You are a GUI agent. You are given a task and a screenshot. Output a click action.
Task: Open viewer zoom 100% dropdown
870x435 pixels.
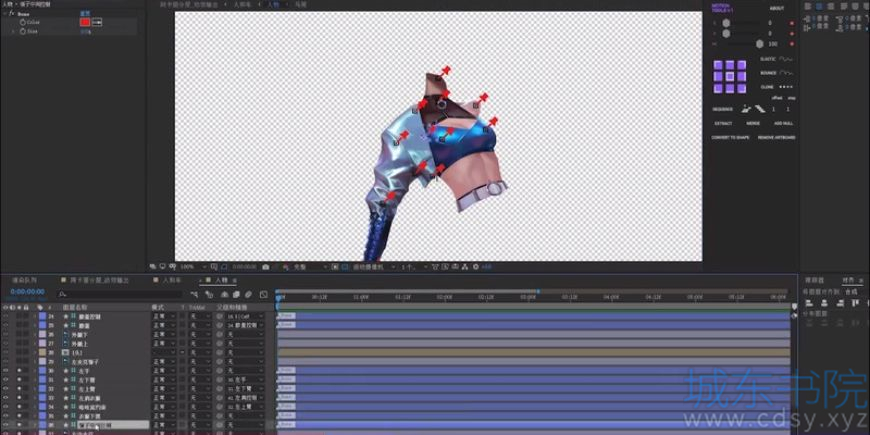193,267
